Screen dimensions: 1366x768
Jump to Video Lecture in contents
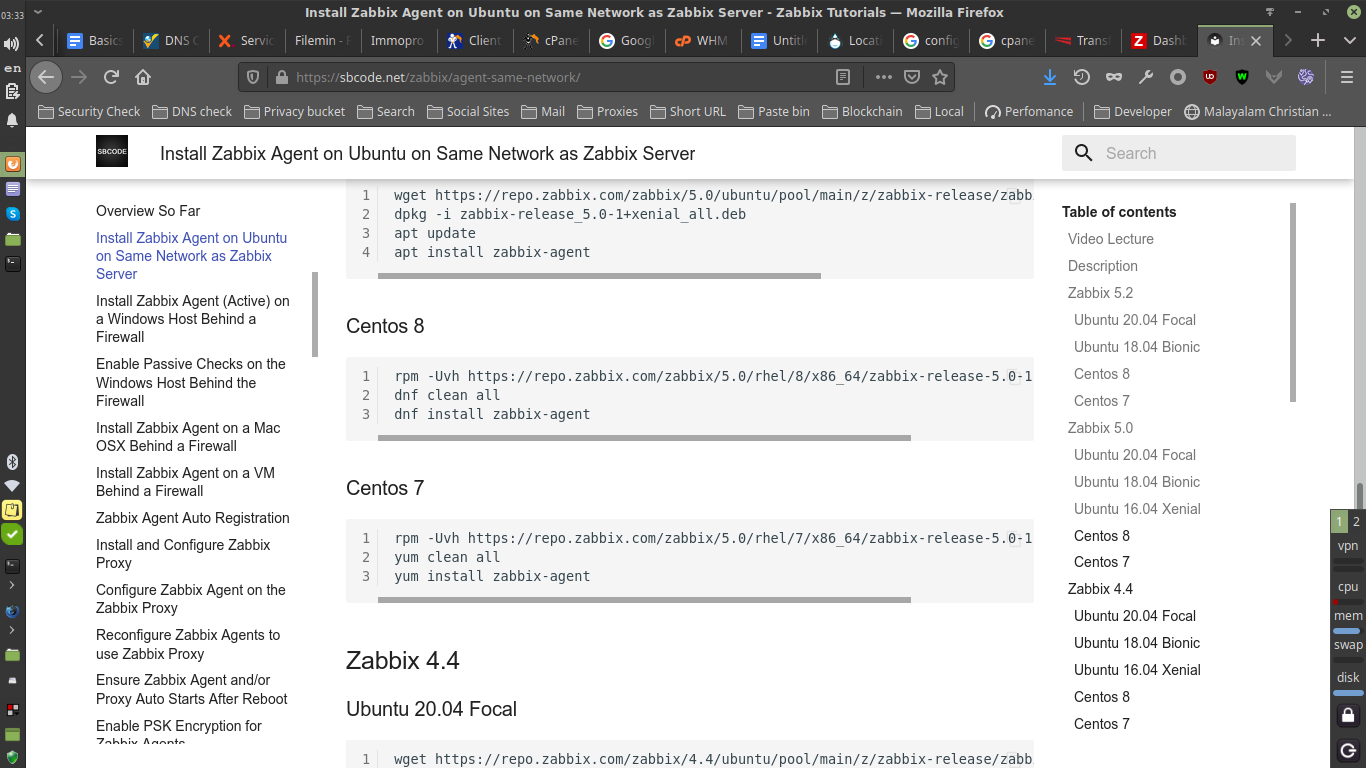pyautogui.click(x=1111, y=239)
